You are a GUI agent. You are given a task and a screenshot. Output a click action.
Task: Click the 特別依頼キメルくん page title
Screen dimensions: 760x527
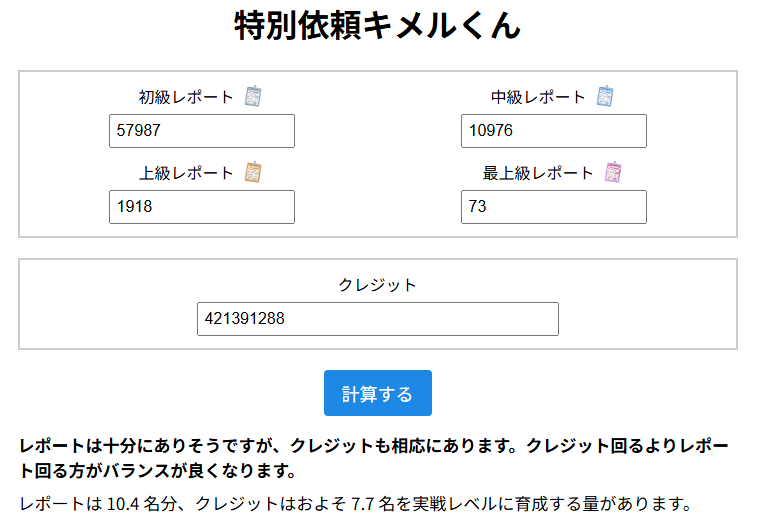[378, 27]
